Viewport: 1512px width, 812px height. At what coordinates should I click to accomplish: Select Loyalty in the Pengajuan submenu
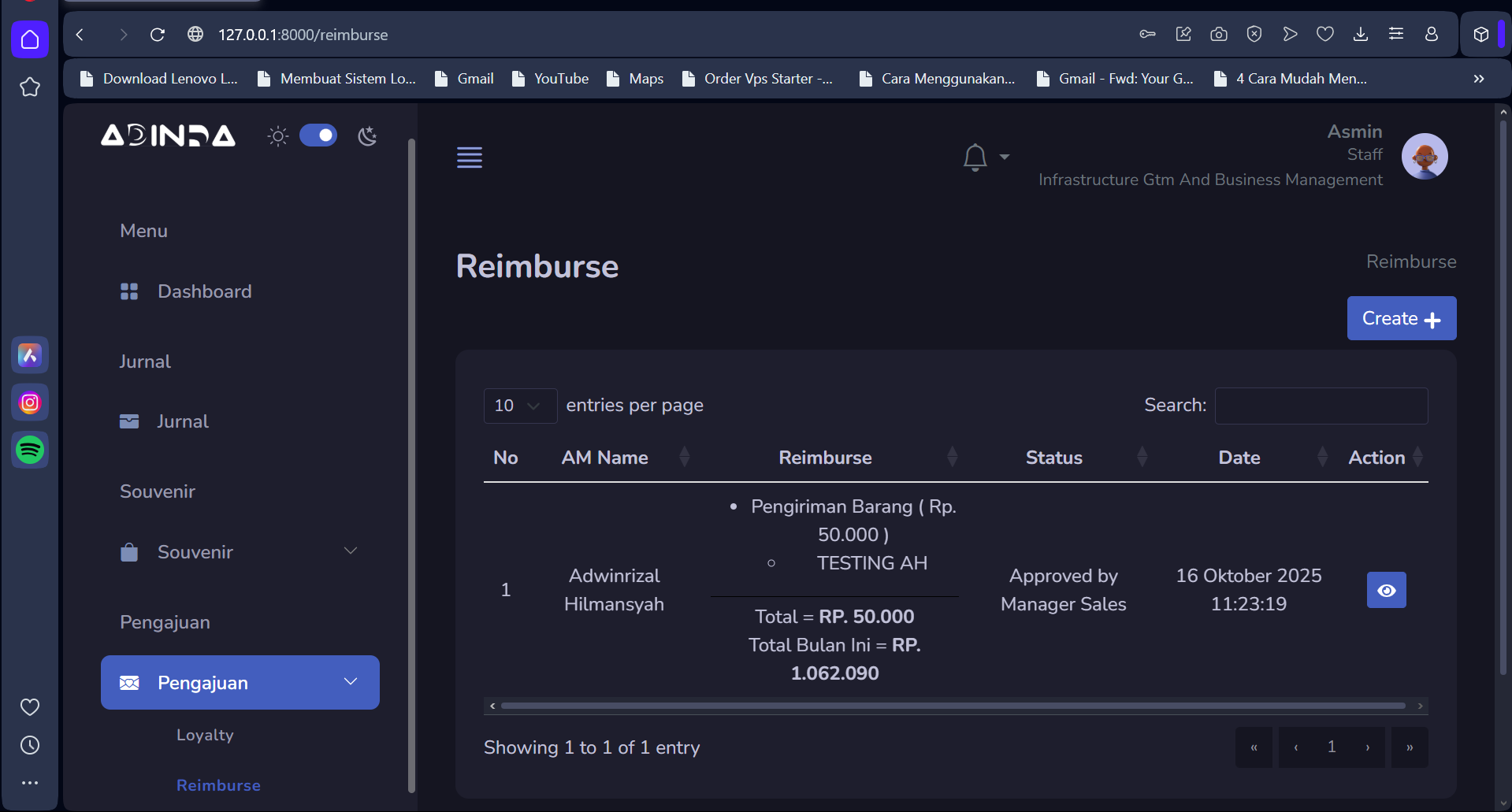(205, 735)
